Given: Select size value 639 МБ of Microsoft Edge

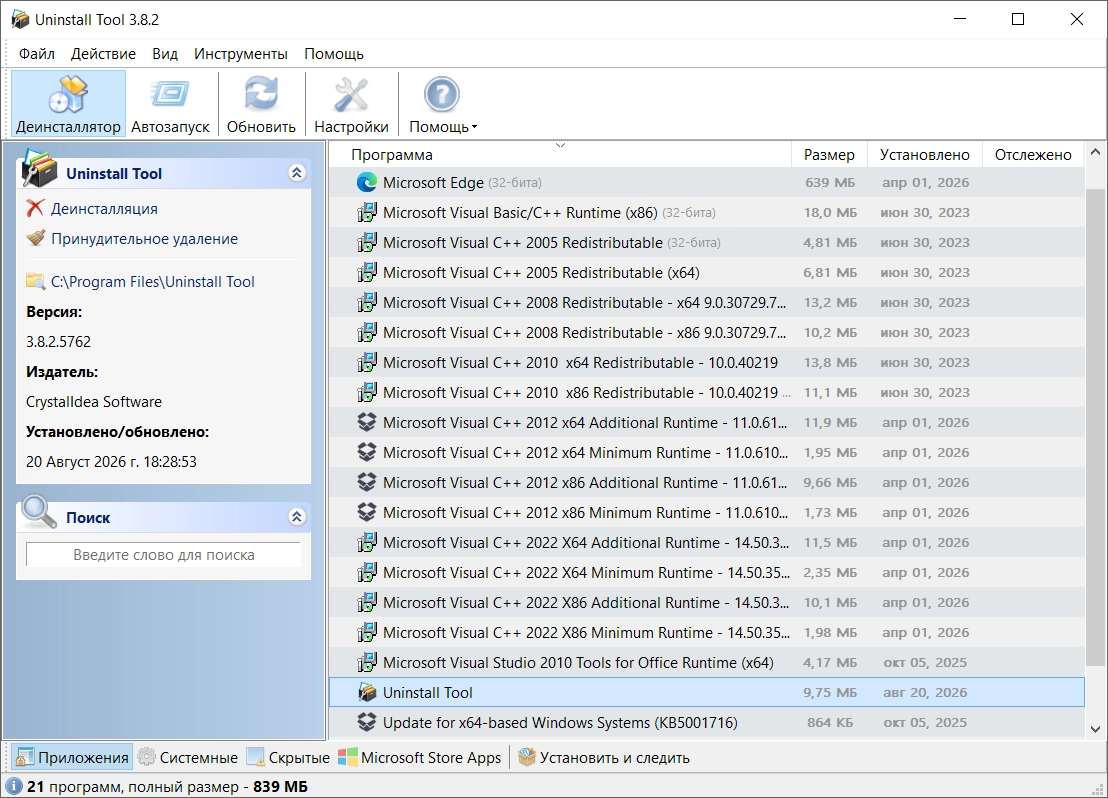Looking at the screenshot, I should [x=830, y=182].
